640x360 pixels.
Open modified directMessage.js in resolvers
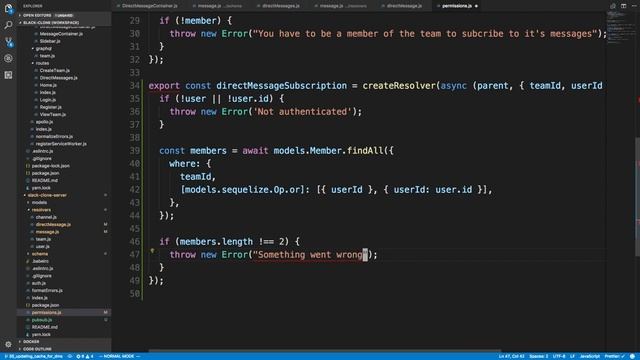pyautogui.click(x=53, y=224)
